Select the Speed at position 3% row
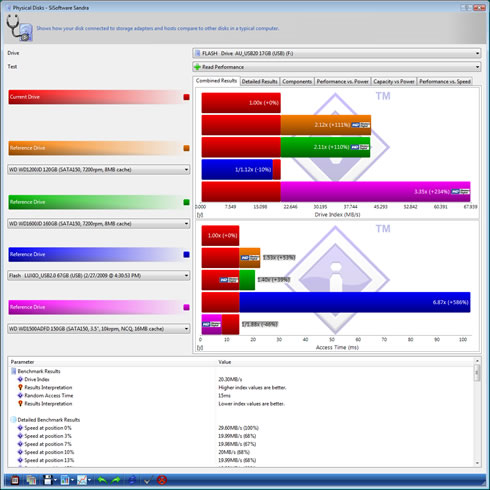 [x=242, y=436]
